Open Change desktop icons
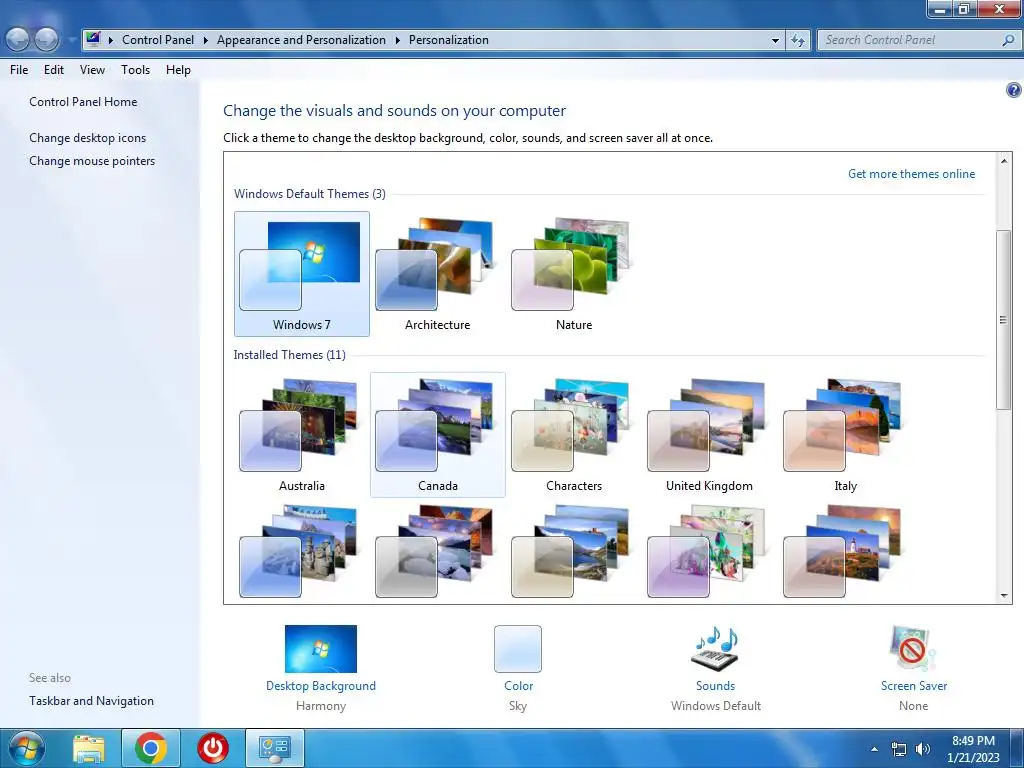The image size is (1024, 768). 88,138
